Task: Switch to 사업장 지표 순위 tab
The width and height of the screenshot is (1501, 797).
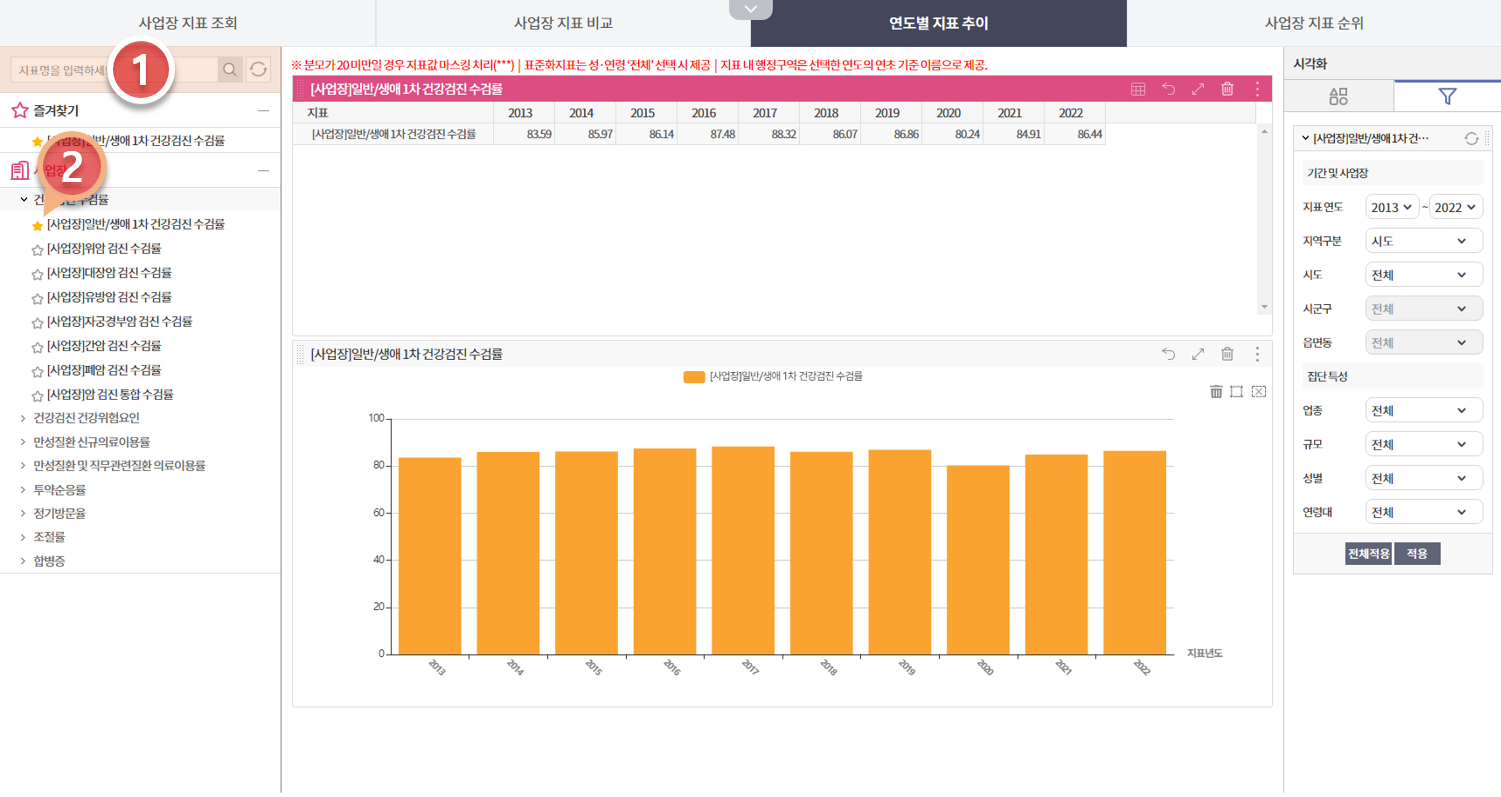Action: pyautogui.click(x=1314, y=23)
